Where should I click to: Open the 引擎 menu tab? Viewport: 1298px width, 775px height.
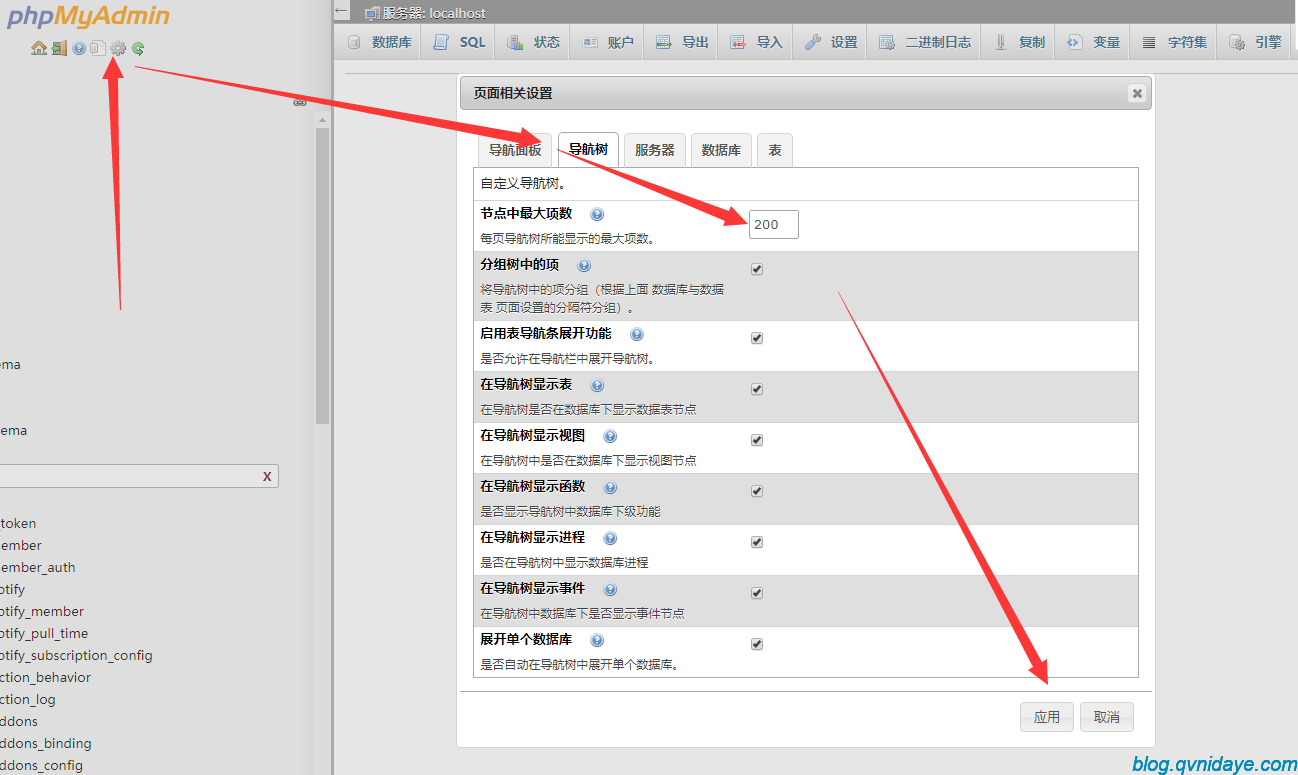(1255, 42)
